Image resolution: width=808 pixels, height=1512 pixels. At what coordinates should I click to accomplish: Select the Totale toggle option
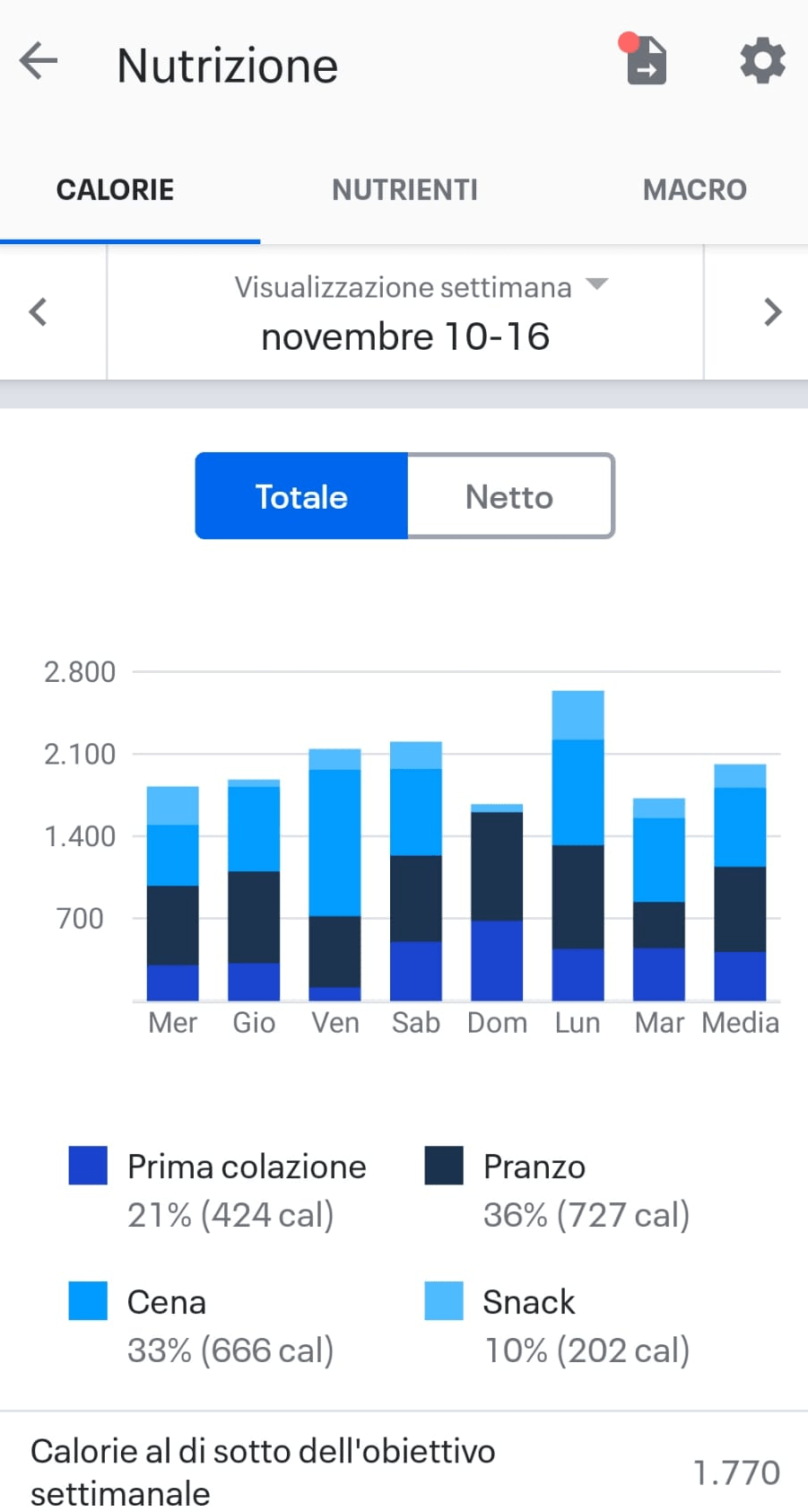(x=301, y=496)
